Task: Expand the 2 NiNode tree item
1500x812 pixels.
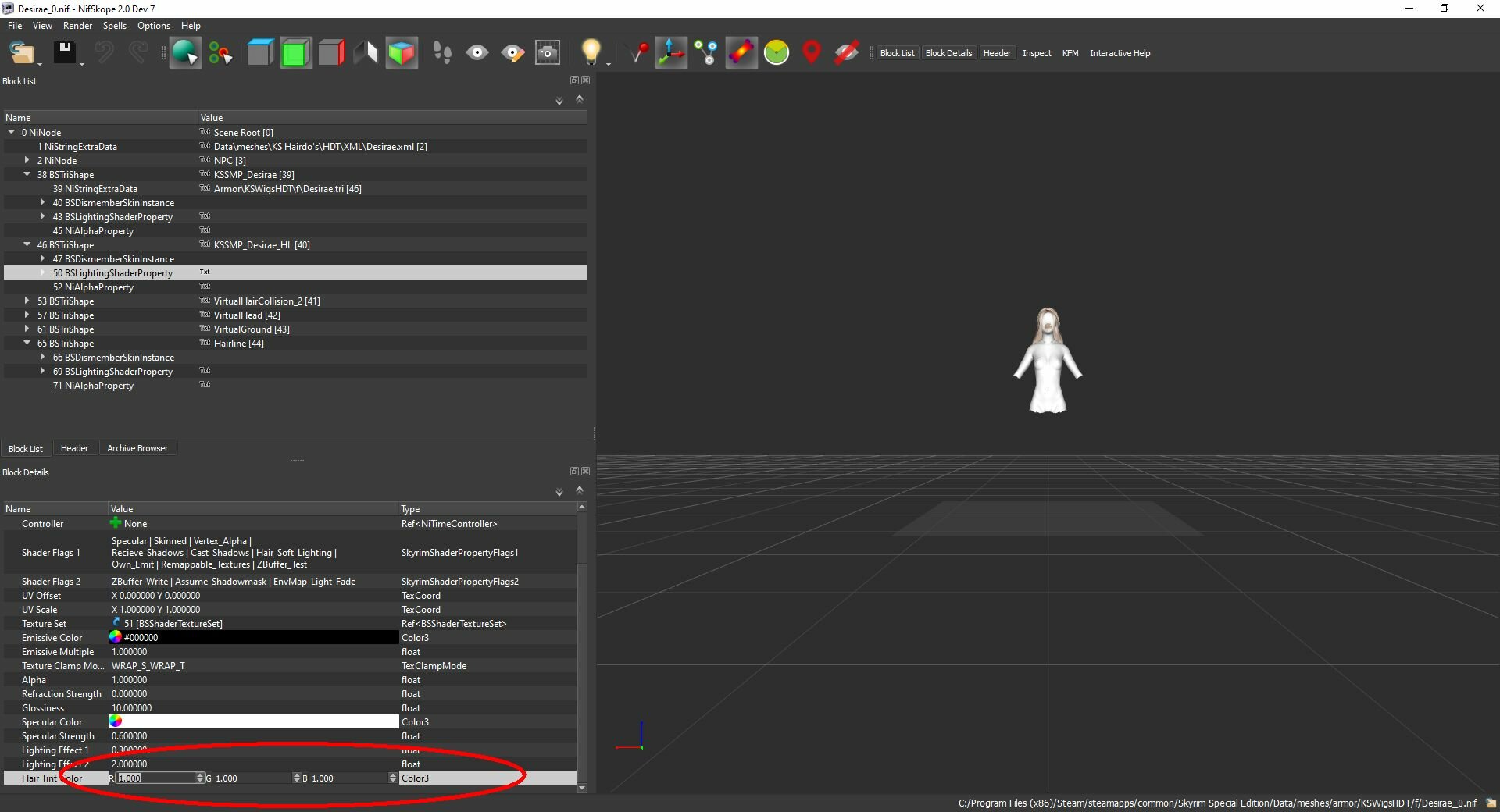Action: click(x=27, y=160)
